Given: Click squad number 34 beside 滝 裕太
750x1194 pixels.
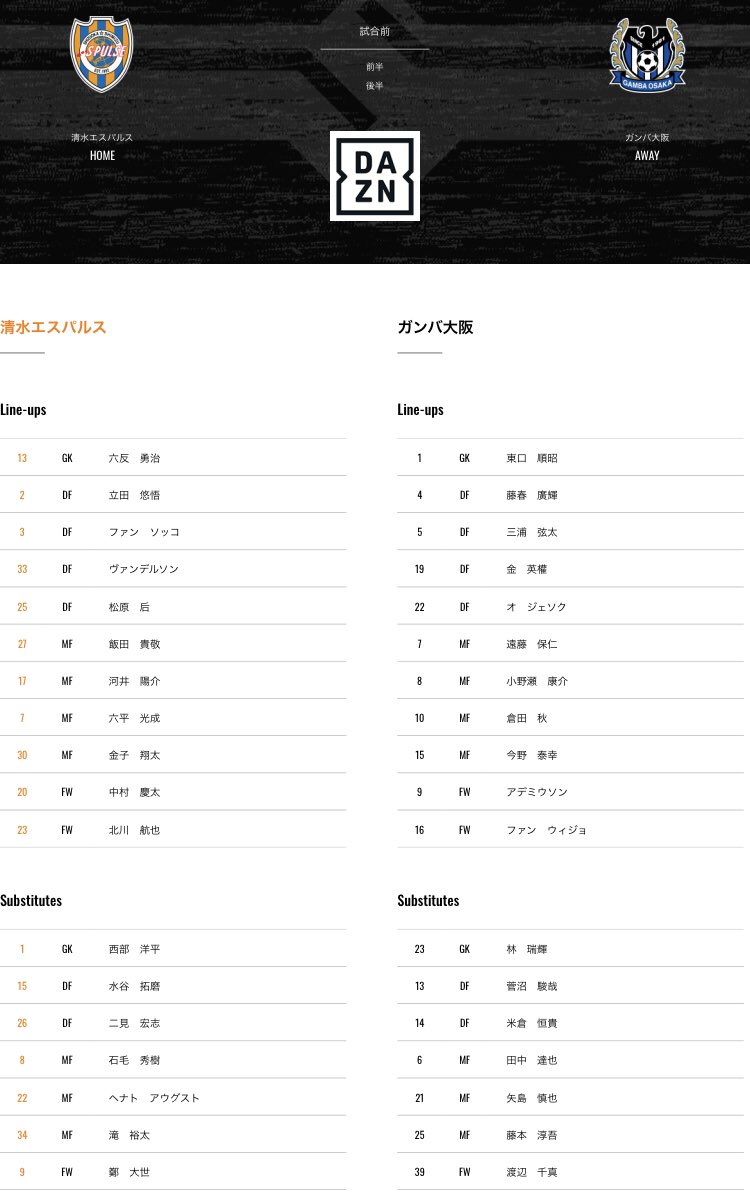Looking at the screenshot, I should (x=22, y=1135).
